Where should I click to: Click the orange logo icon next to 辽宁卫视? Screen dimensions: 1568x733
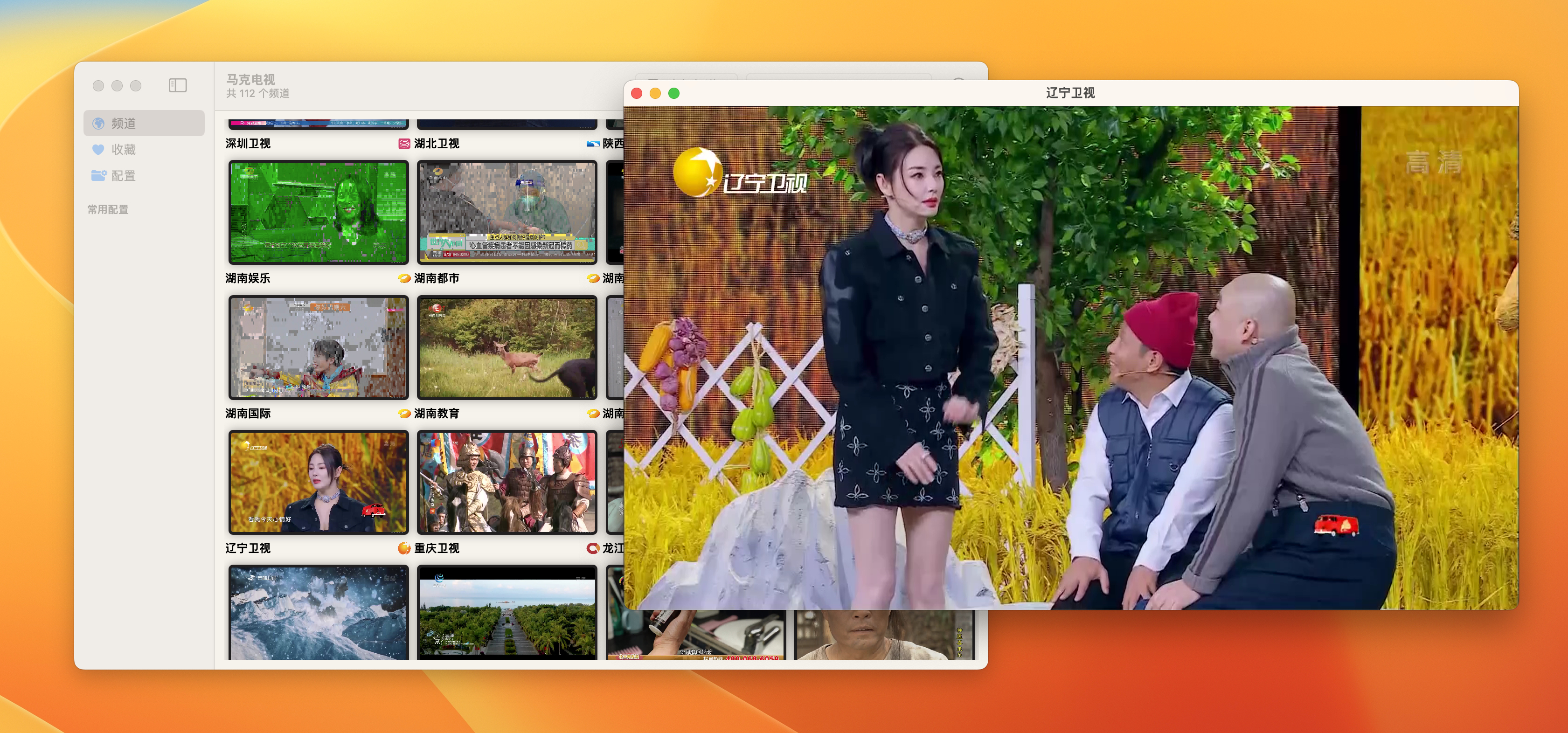403,548
